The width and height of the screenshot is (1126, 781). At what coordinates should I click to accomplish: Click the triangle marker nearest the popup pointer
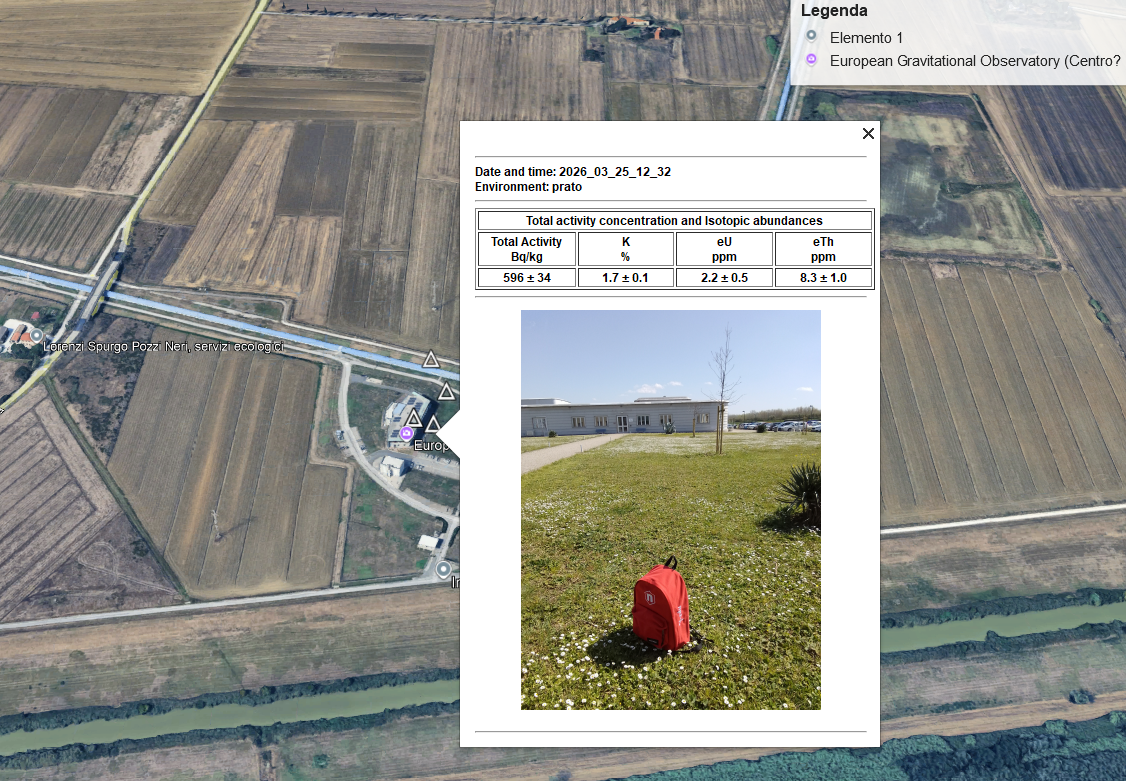pos(433,425)
